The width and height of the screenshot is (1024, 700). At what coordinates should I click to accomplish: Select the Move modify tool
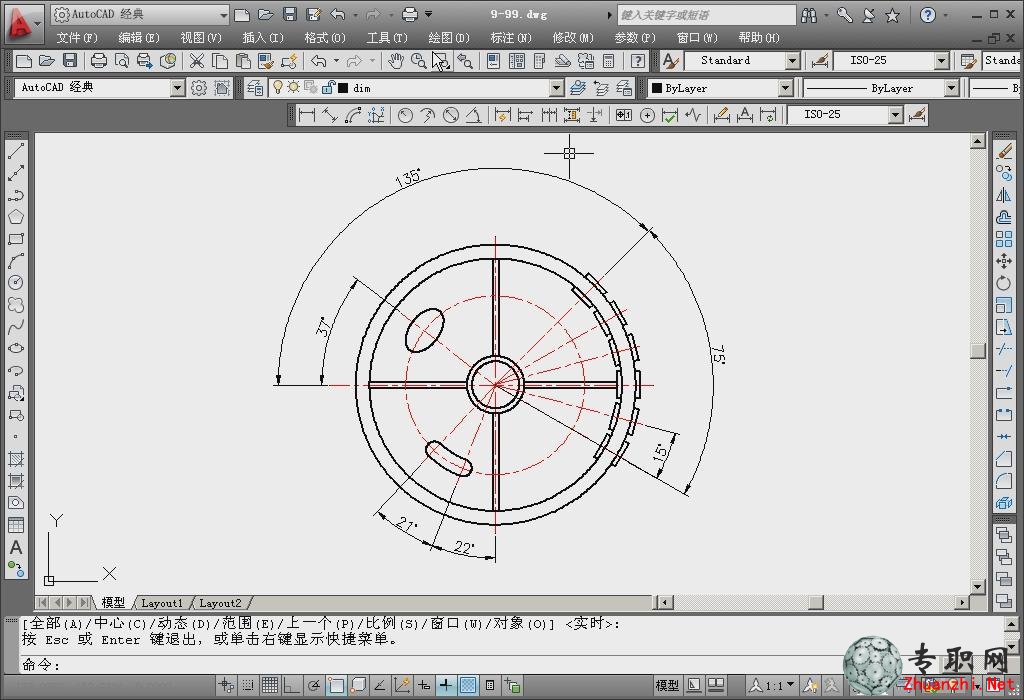(1004, 261)
